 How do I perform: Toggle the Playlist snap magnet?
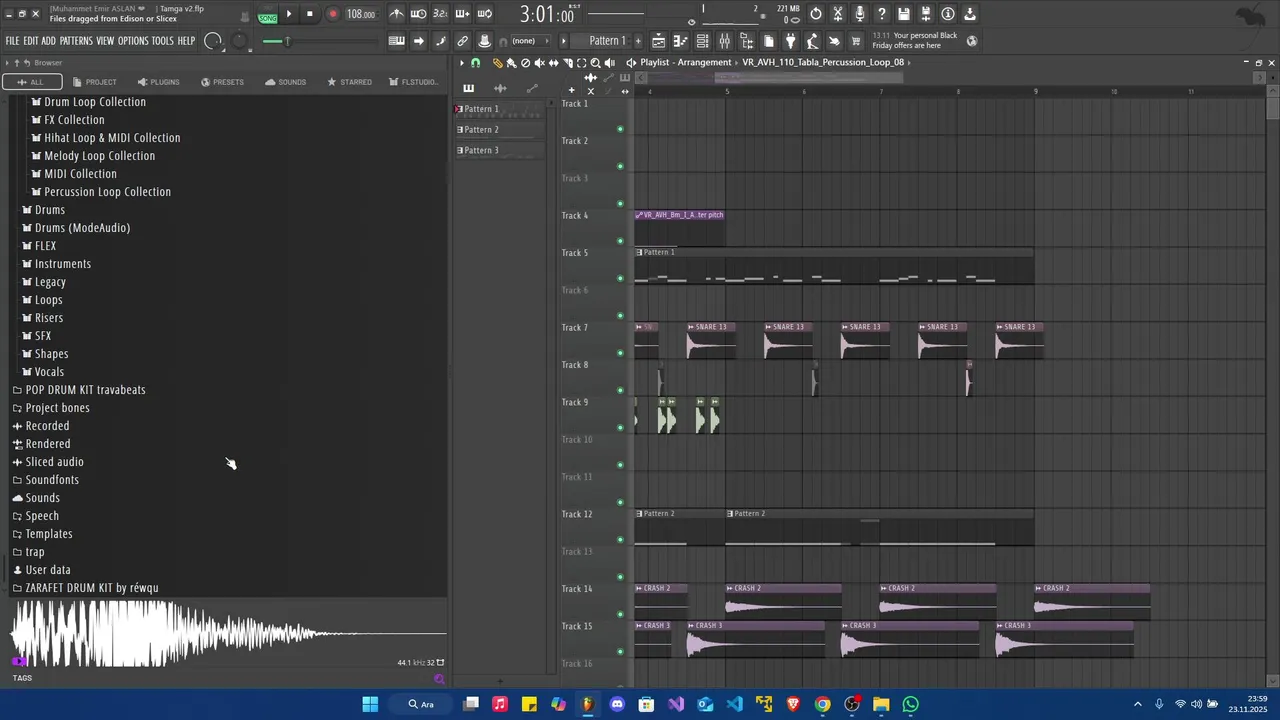475,63
